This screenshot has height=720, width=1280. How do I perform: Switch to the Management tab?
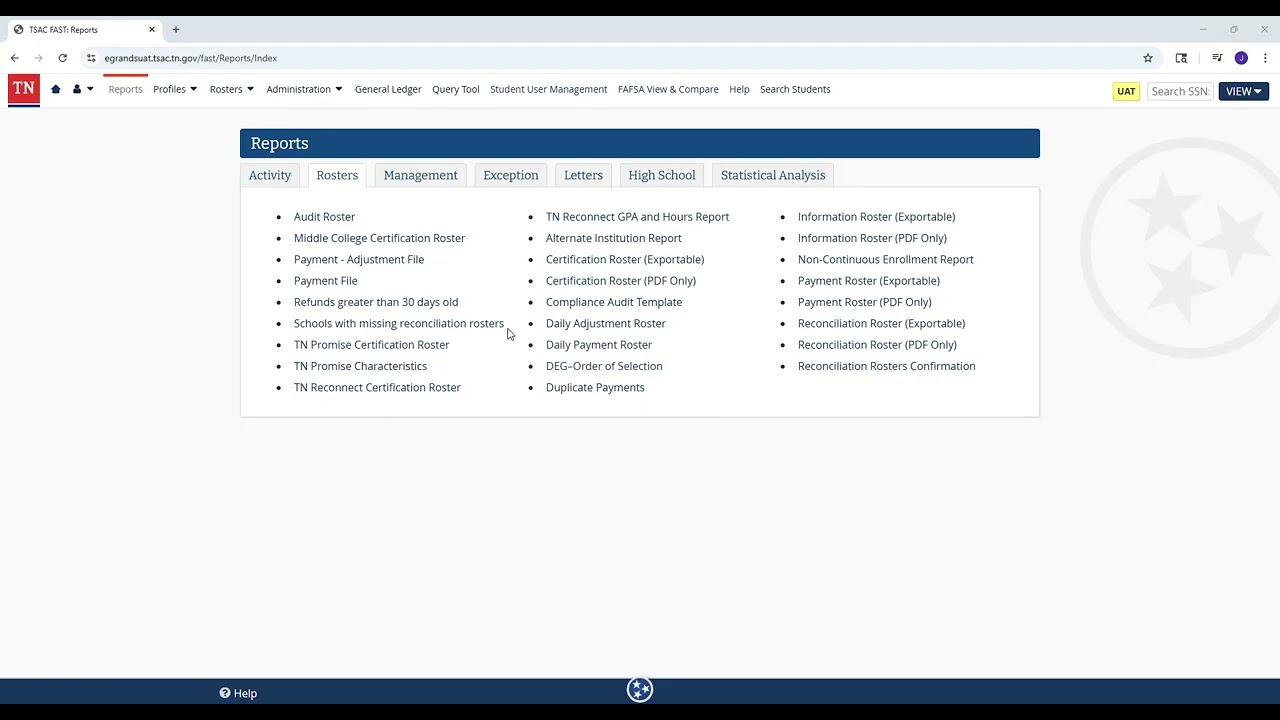420,175
